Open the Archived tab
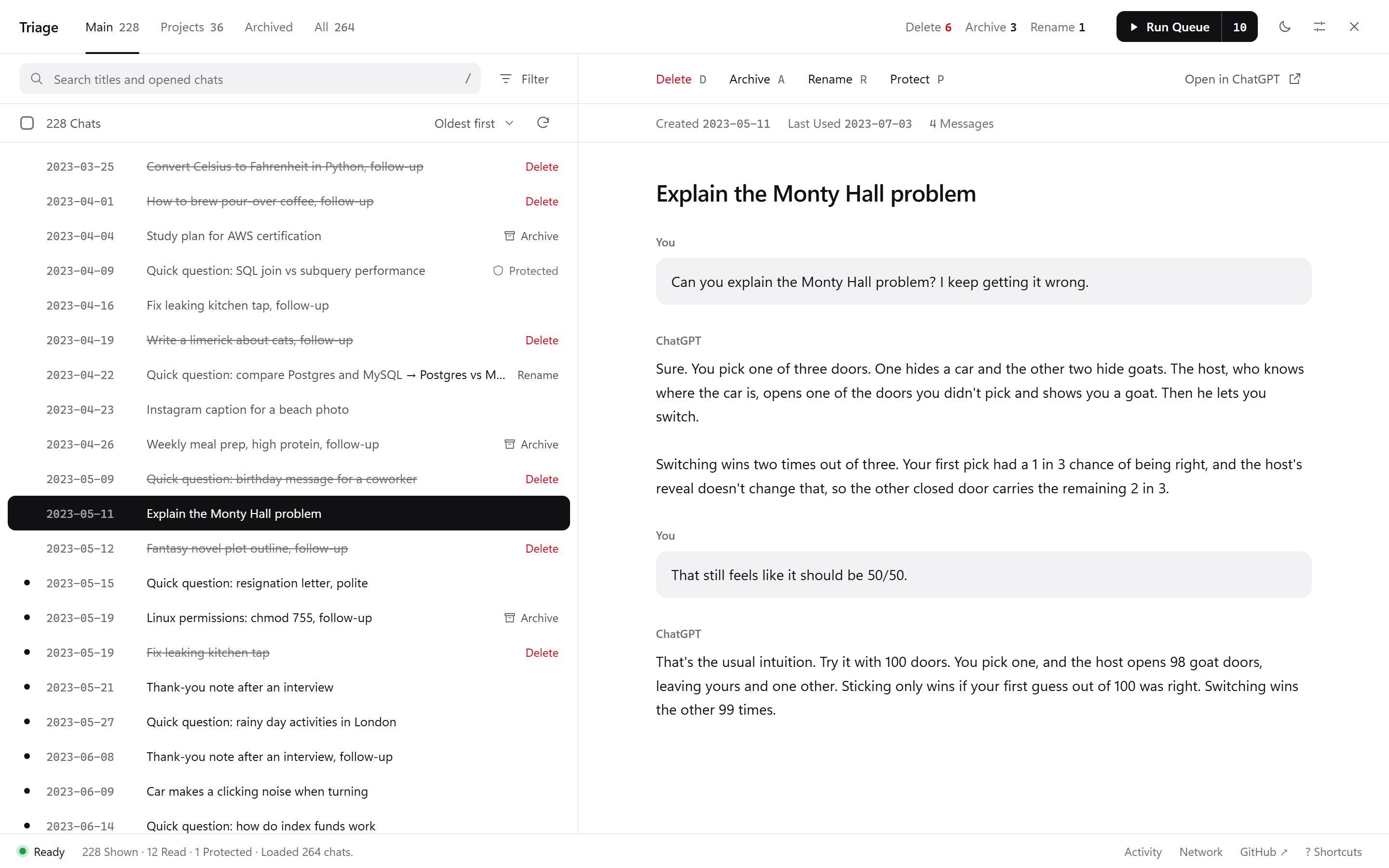This screenshot has height=868, width=1389. [x=269, y=27]
